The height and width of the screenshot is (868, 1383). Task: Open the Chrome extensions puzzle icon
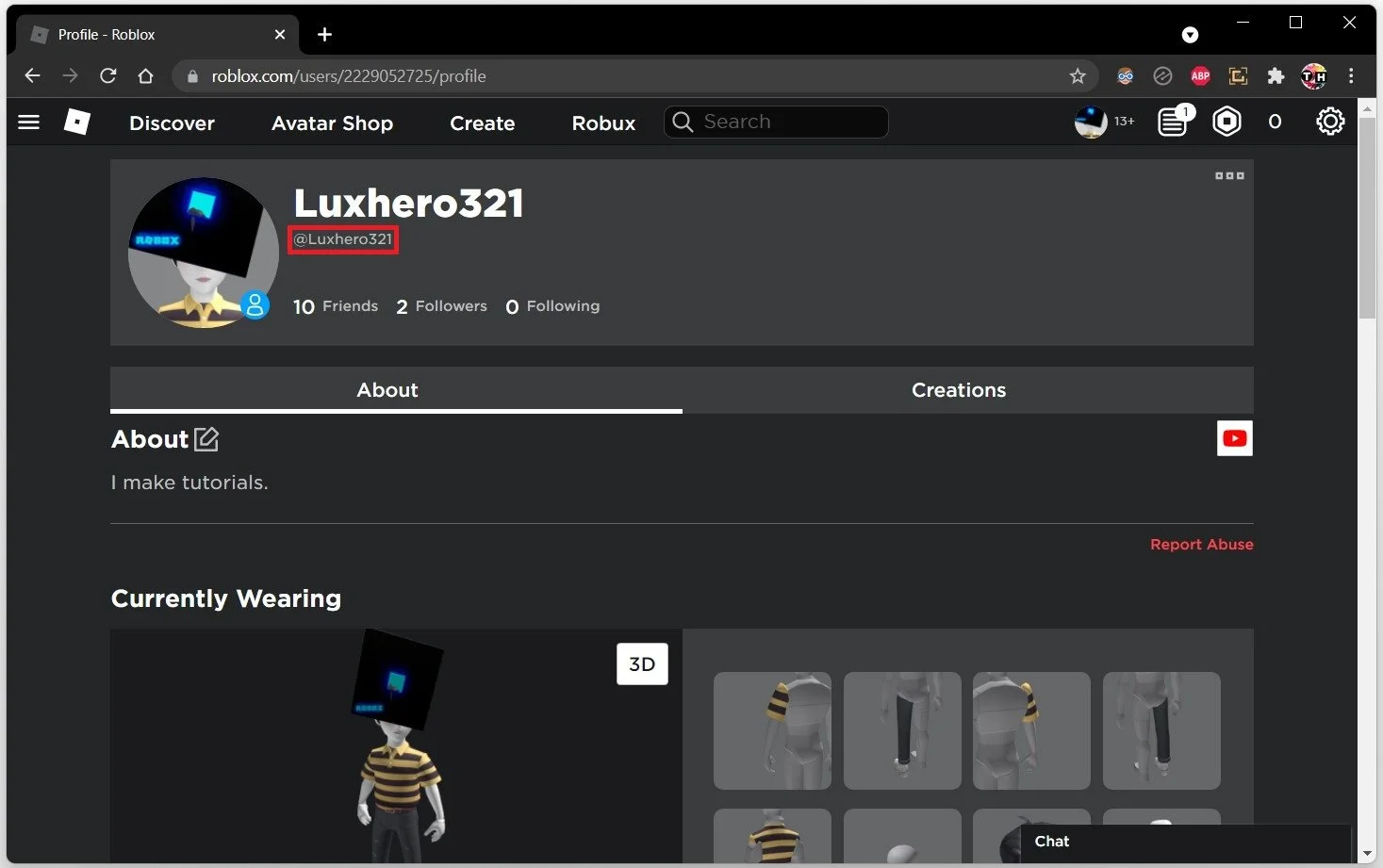(x=1276, y=76)
